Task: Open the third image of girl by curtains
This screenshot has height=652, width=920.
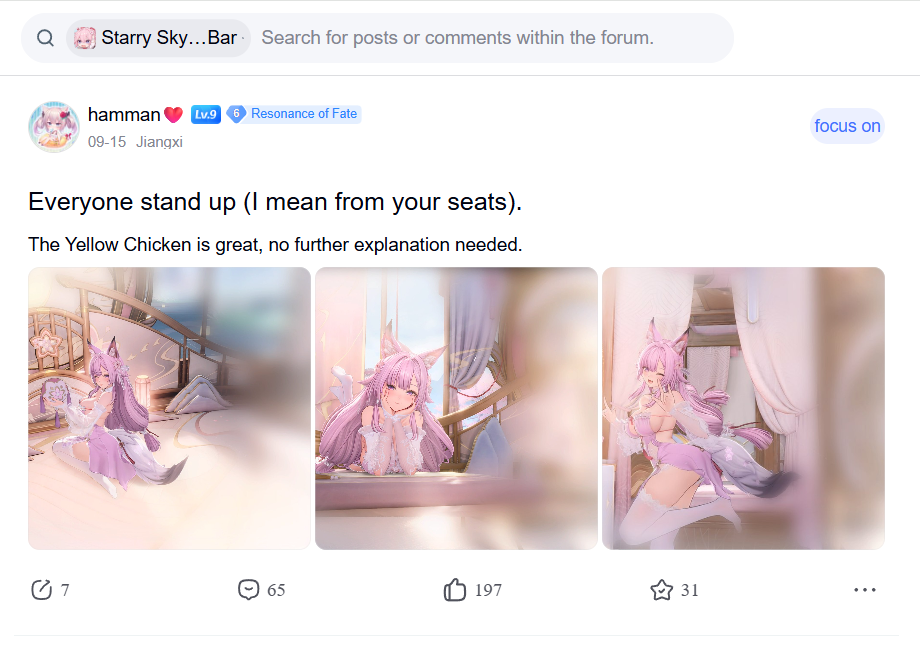Action: [x=743, y=408]
